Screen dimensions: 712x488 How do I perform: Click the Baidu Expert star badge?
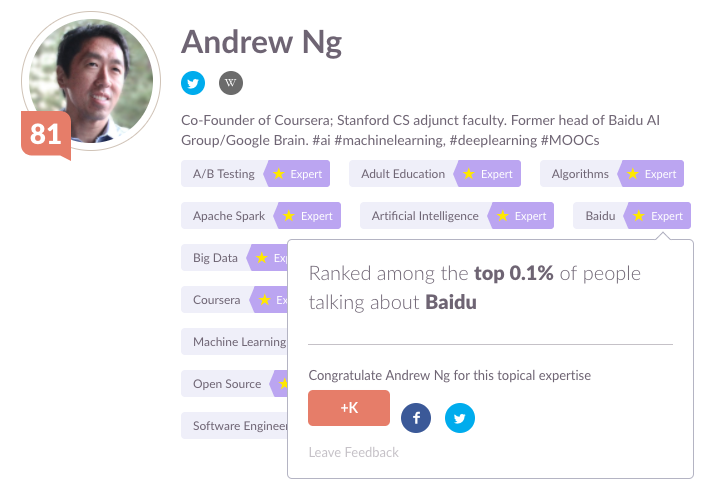660,216
